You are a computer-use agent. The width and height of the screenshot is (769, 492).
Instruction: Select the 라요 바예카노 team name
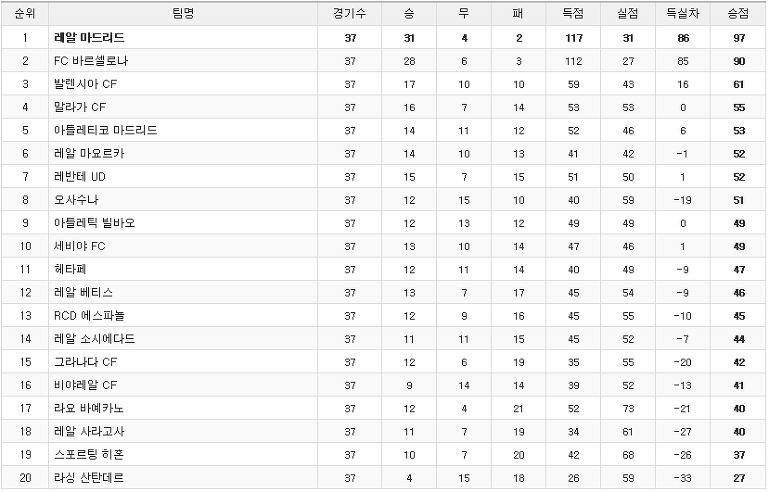coord(89,408)
